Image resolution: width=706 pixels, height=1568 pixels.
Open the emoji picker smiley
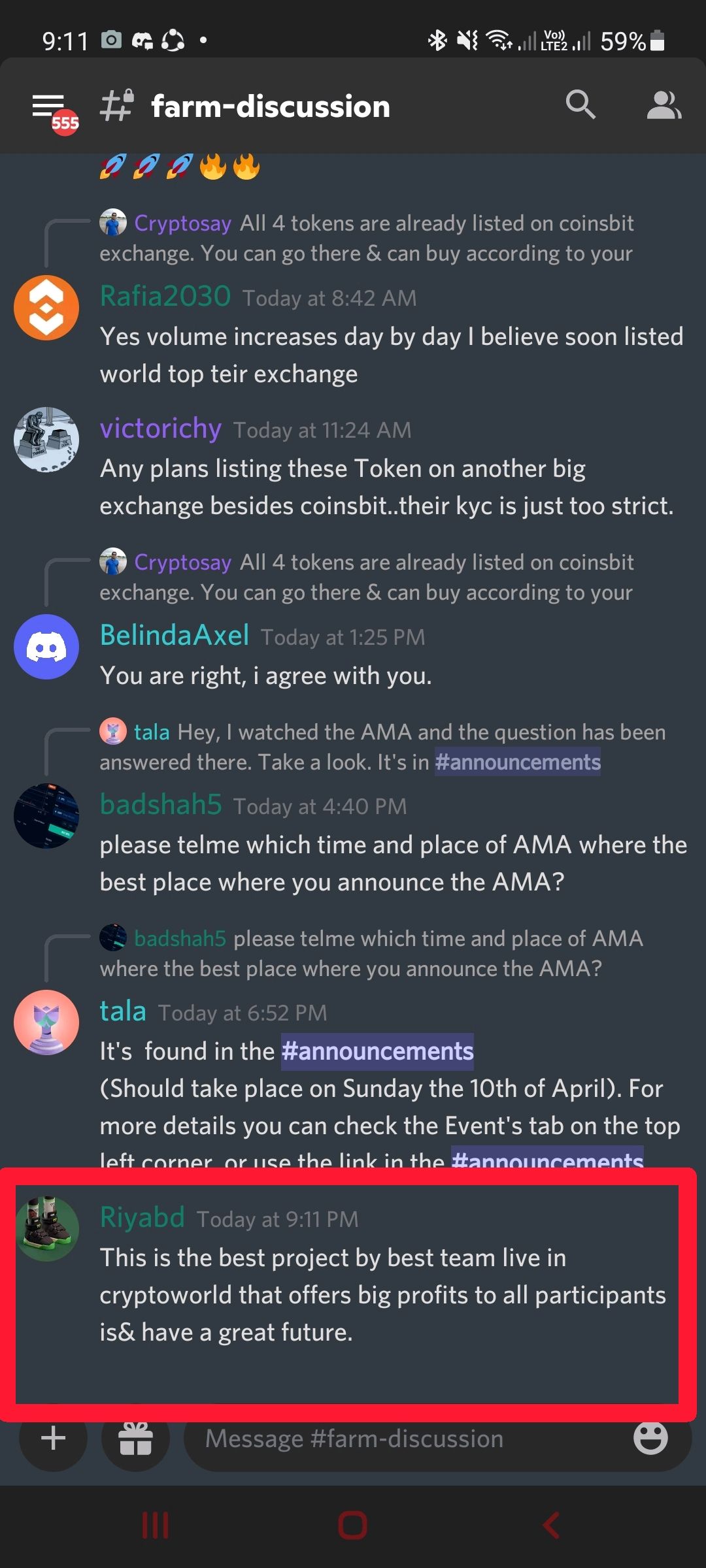[650, 1437]
